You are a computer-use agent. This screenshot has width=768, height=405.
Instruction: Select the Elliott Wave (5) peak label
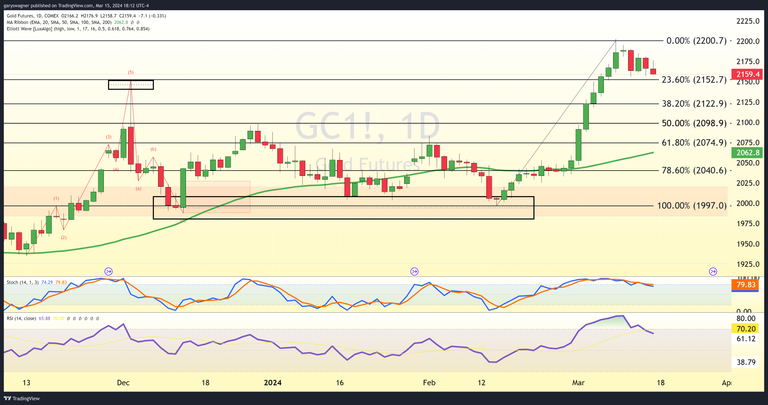pos(131,73)
